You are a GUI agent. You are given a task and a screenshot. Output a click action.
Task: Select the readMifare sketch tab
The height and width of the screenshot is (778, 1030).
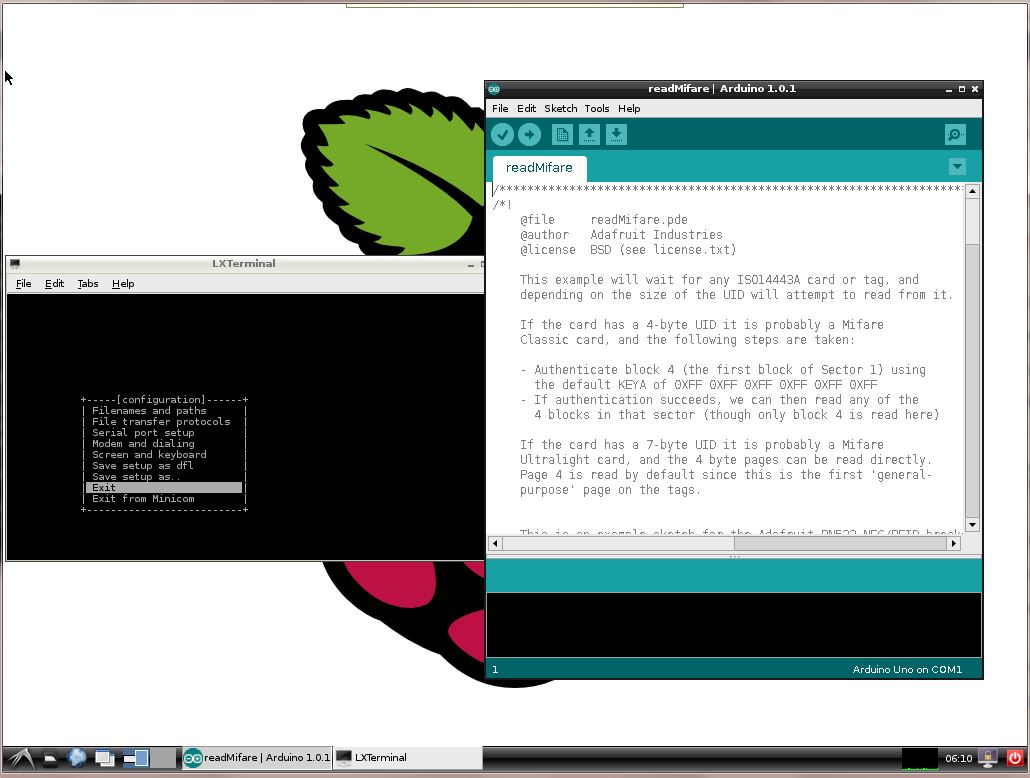tap(539, 168)
